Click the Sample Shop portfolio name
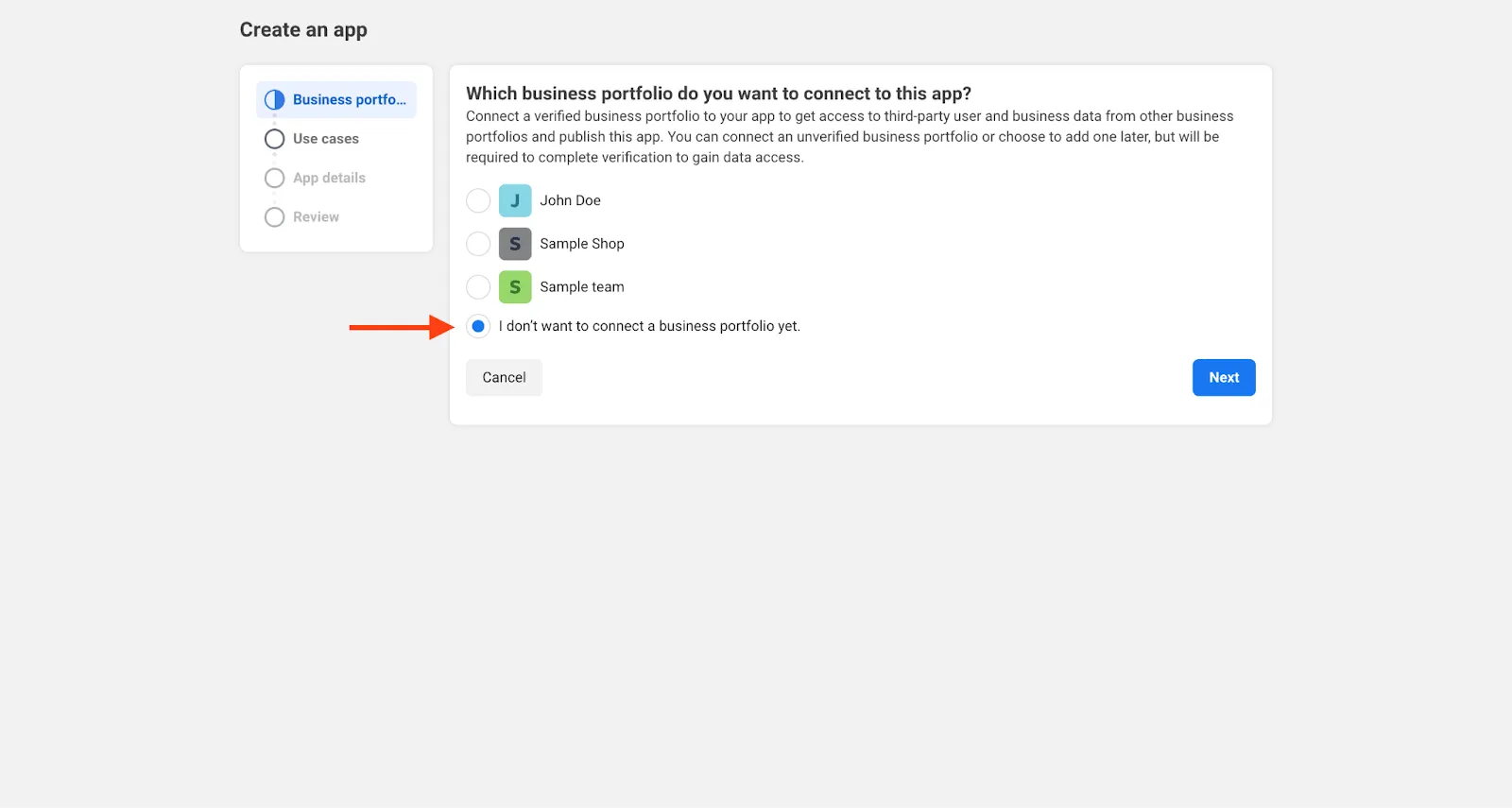The image size is (1512, 808). [x=582, y=244]
